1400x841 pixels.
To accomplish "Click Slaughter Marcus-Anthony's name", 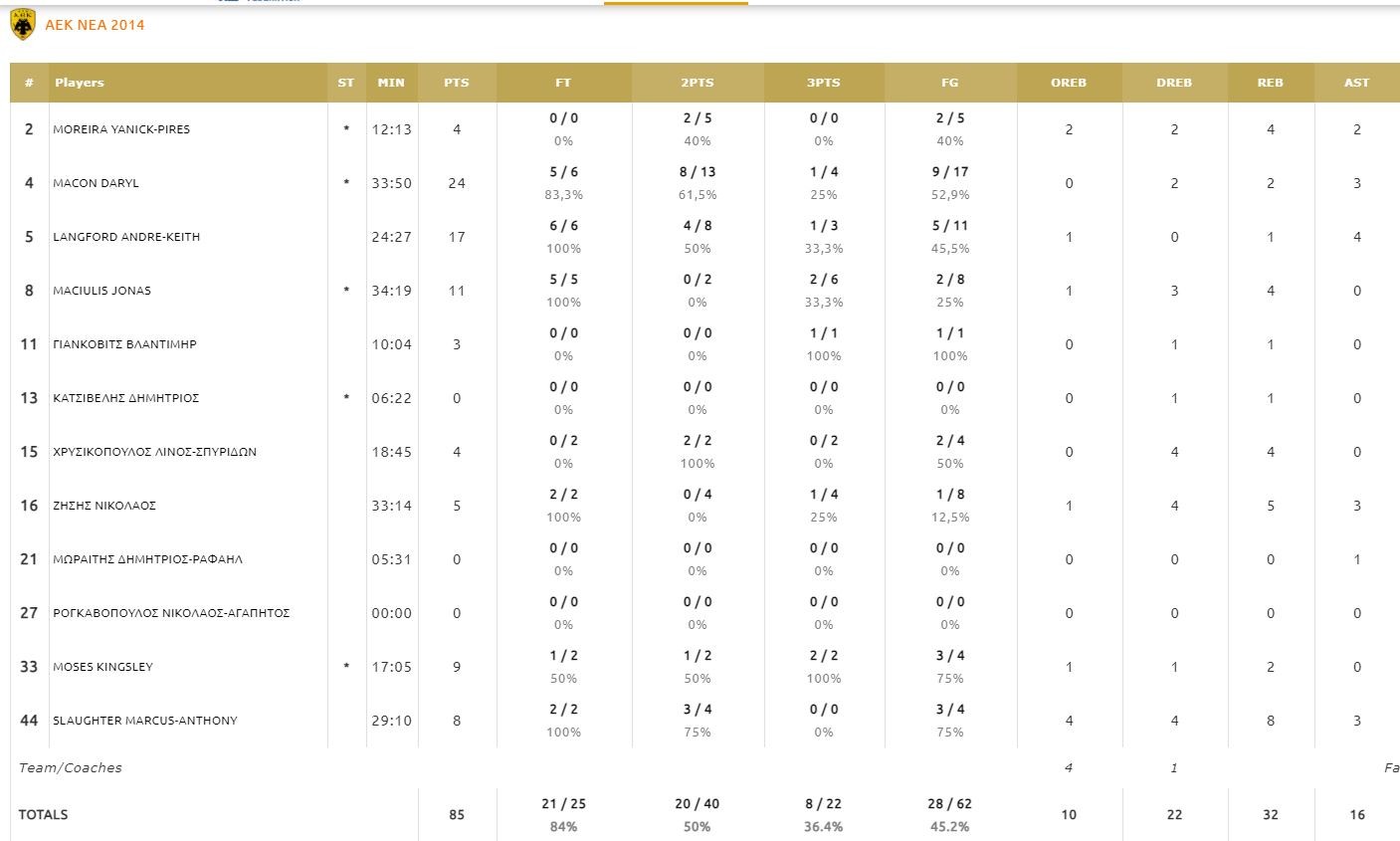I will coord(145,721).
